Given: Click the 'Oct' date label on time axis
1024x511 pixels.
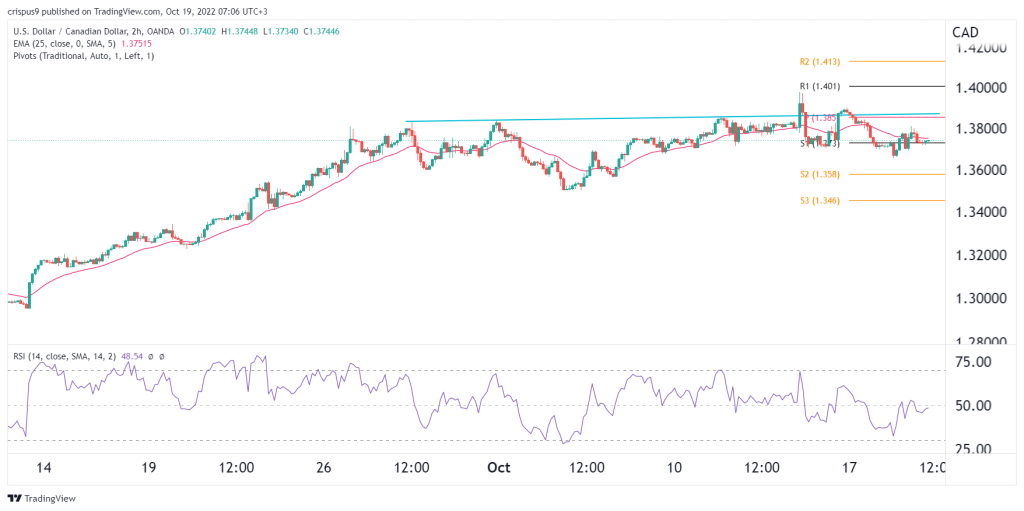Looking at the screenshot, I should pyautogui.click(x=500, y=468).
